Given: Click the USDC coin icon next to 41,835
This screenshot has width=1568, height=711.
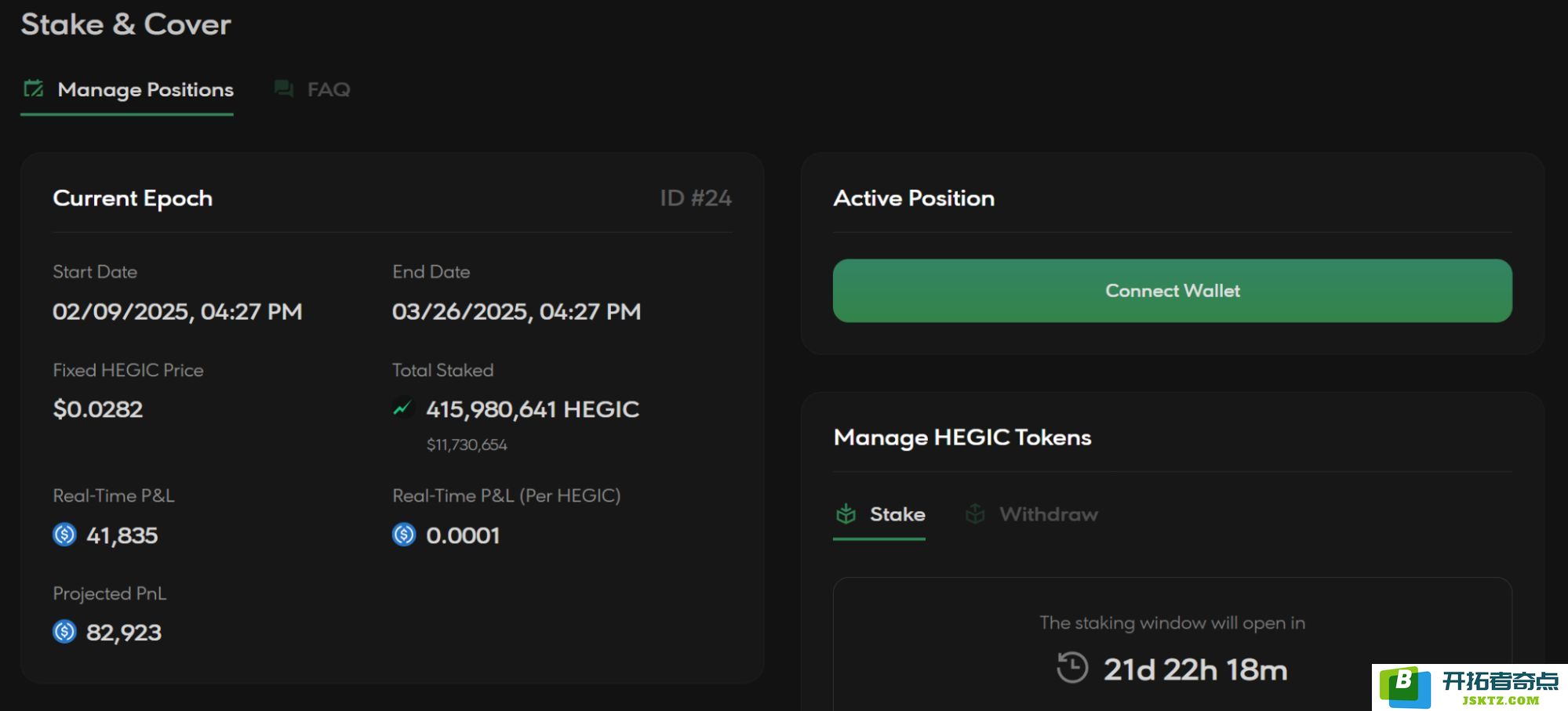Looking at the screenshot, I should pos(64,535).
